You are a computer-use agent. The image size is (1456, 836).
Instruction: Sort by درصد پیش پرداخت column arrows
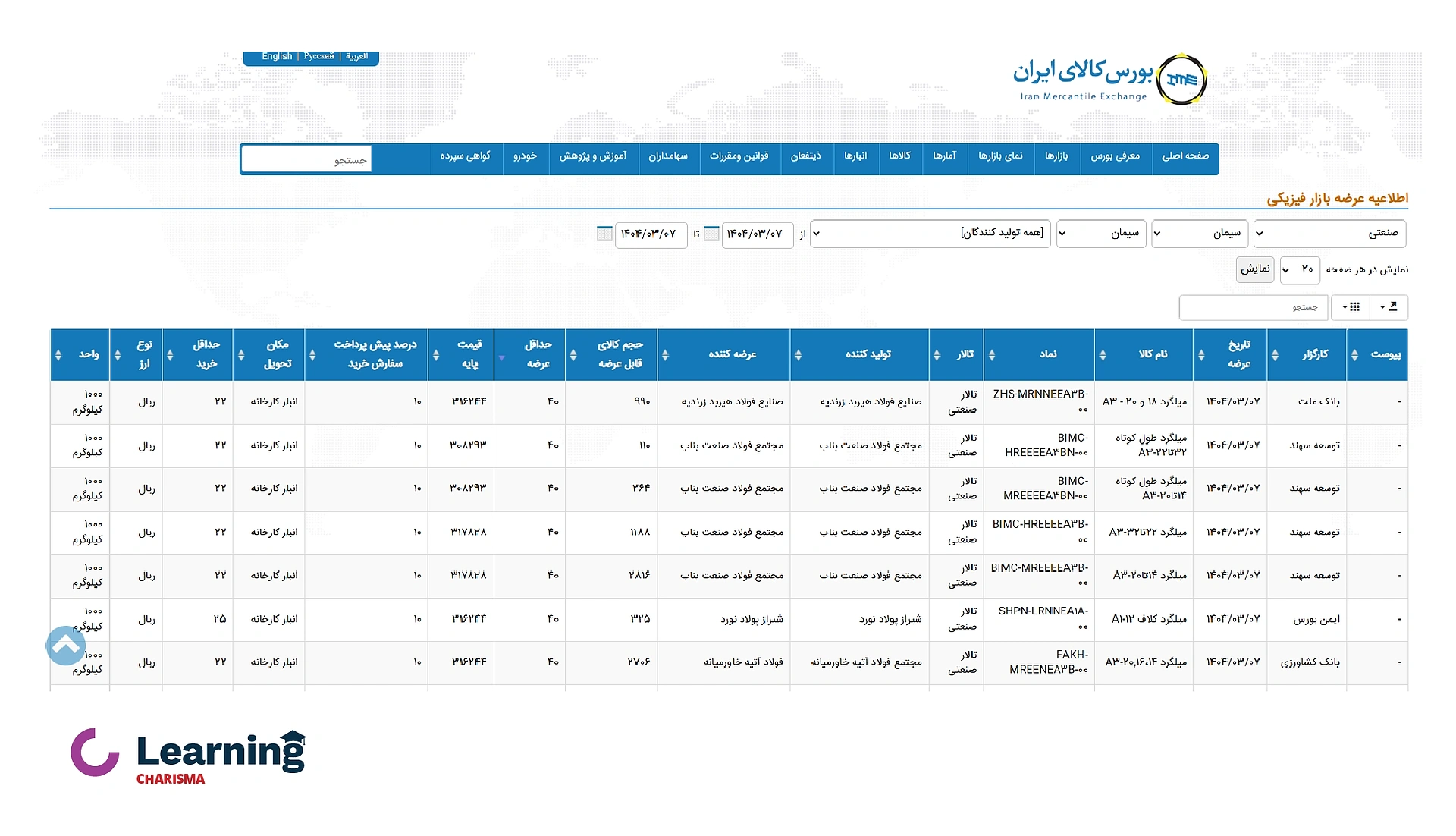[312, 355]
